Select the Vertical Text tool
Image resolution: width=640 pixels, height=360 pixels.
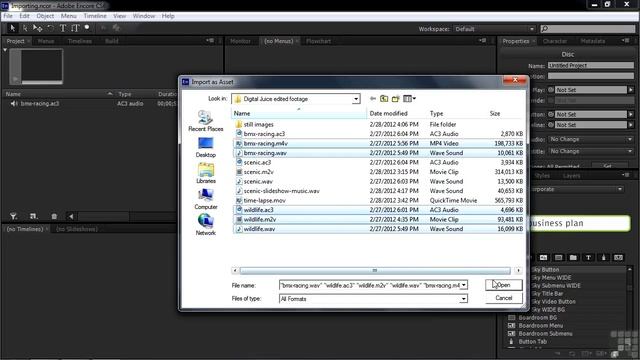pyautogui.click(x=75, y=28)
